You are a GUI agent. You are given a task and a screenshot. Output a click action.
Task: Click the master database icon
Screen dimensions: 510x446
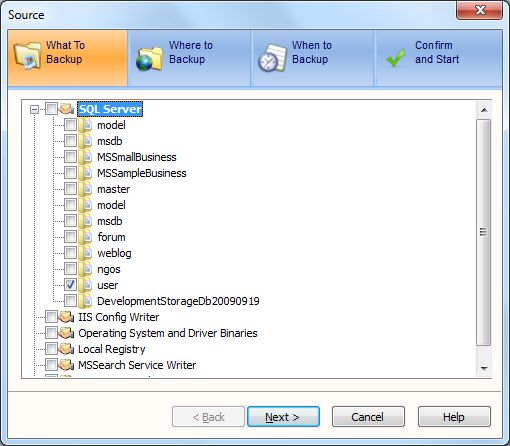(x=85, y=189)
